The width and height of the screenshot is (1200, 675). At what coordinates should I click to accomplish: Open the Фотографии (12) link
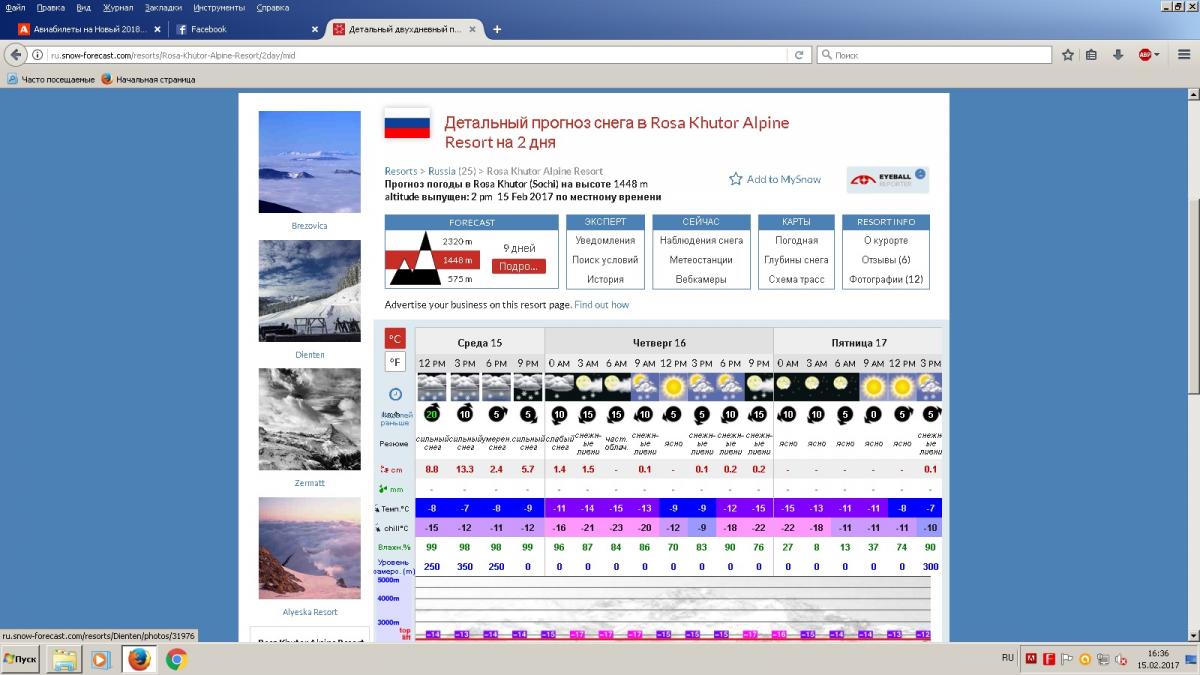(886, 279)
